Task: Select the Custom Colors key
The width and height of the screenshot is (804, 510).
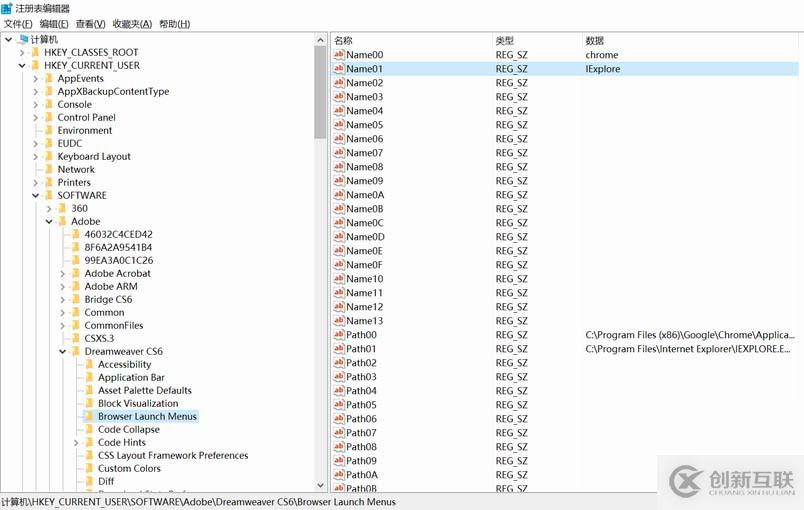Action: [x=129, y=468]
